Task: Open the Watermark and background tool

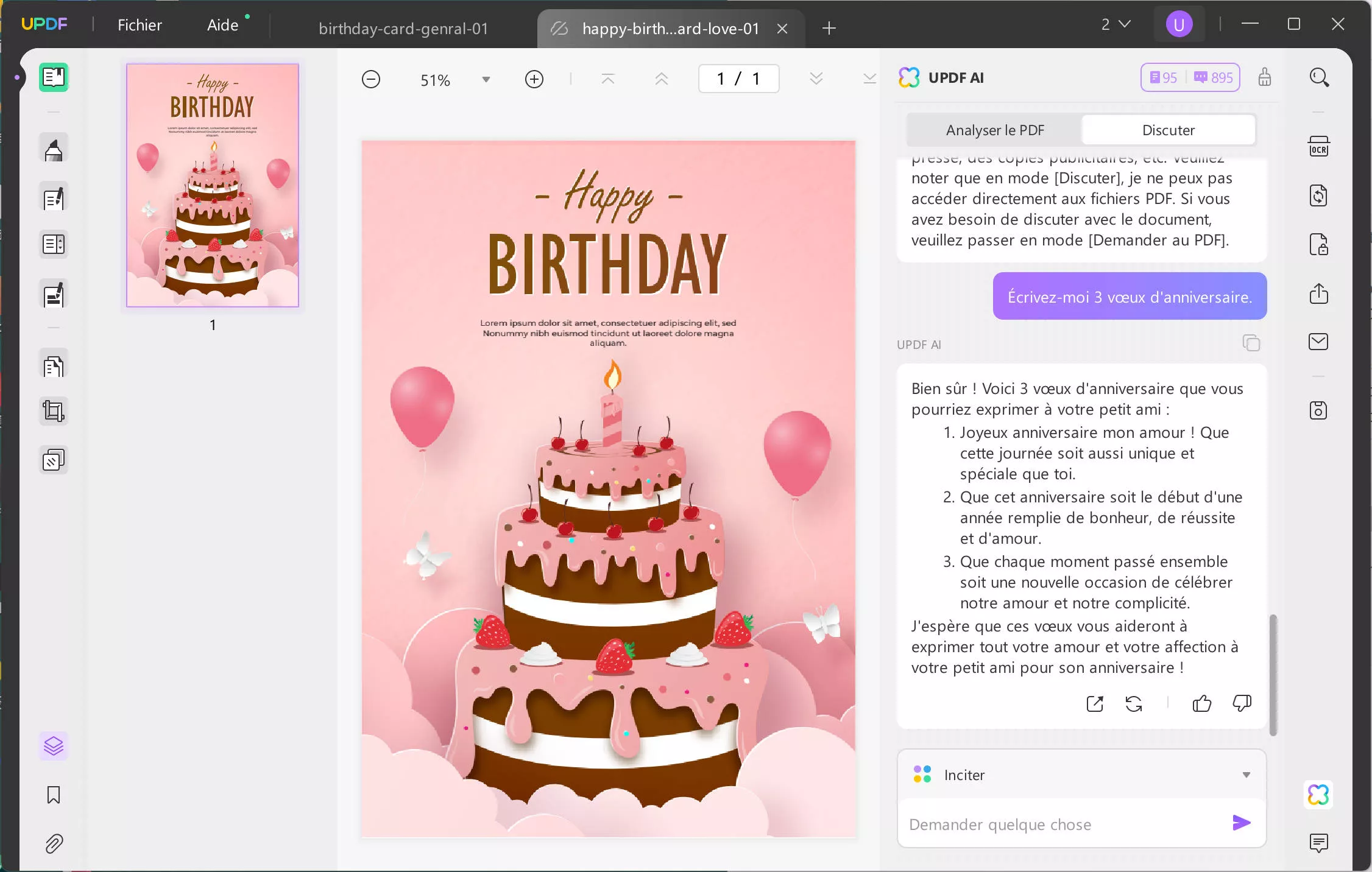Action: tap(54, 460)
